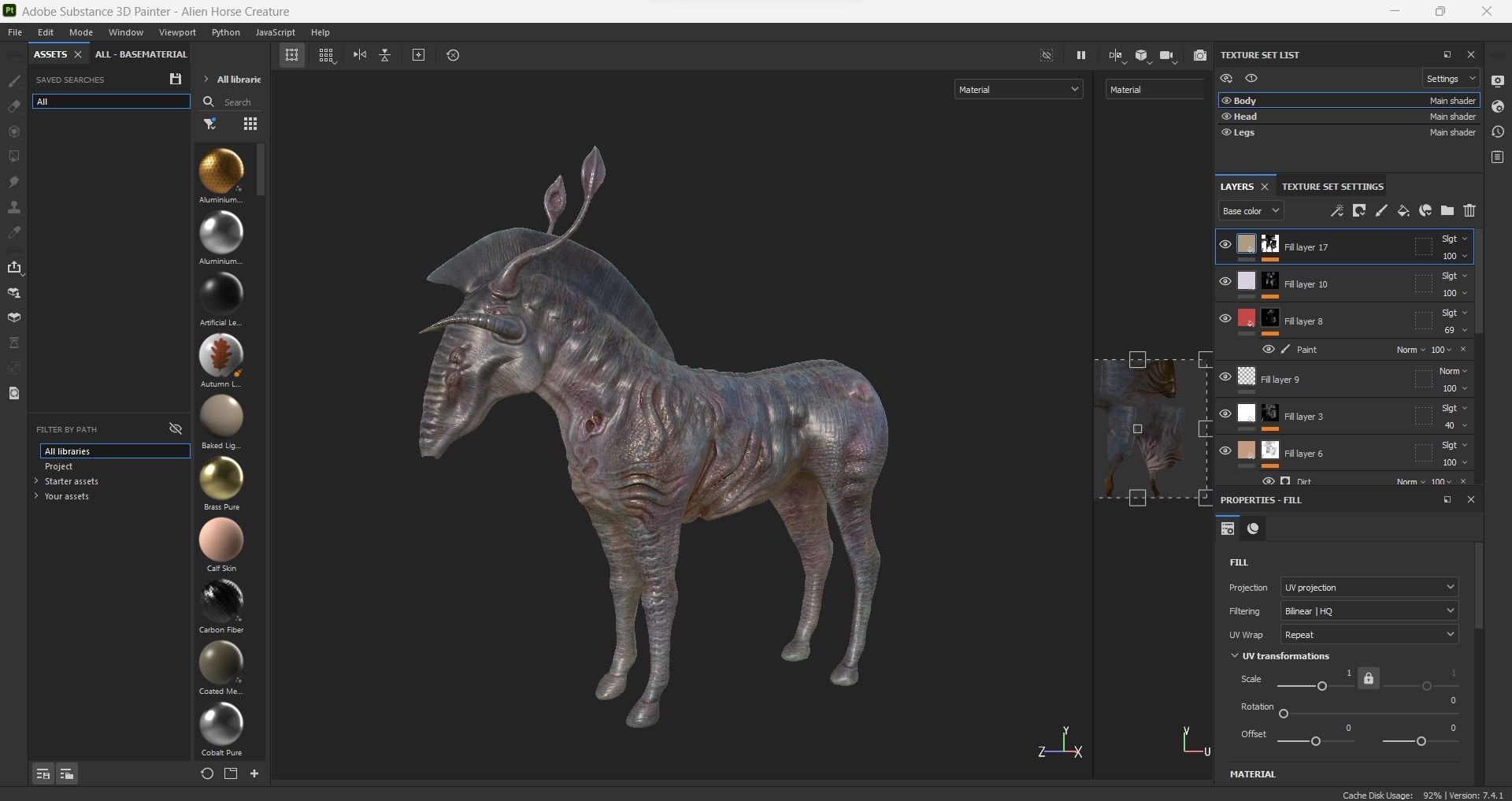The image size is (1512, 801).
Task: Delete layer using trash icon
Action: (x=1469, y=210)
